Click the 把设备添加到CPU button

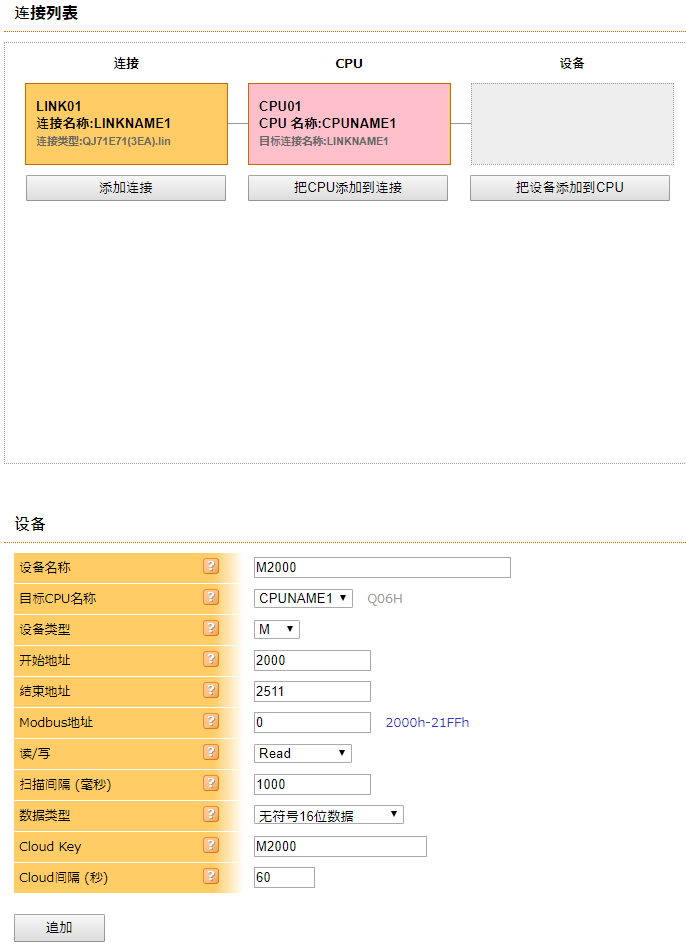click(570, 188)
